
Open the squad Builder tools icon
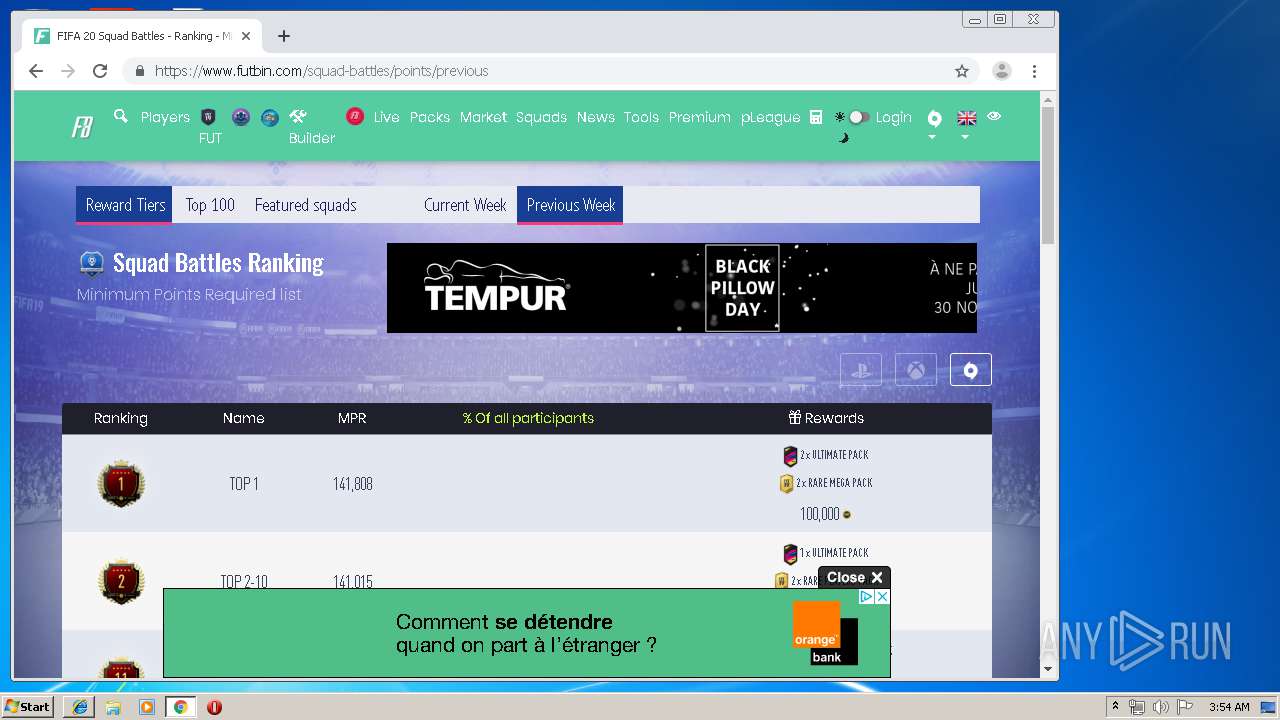click(298, 117)
